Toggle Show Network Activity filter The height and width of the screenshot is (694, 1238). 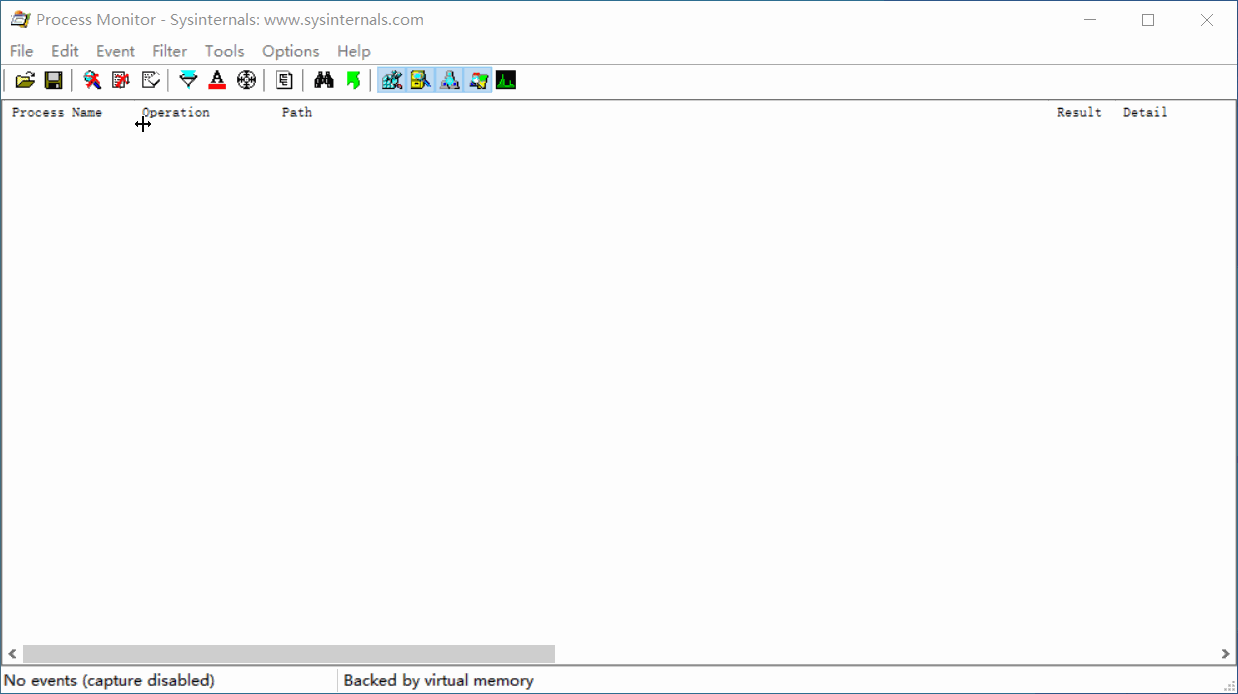449,80
